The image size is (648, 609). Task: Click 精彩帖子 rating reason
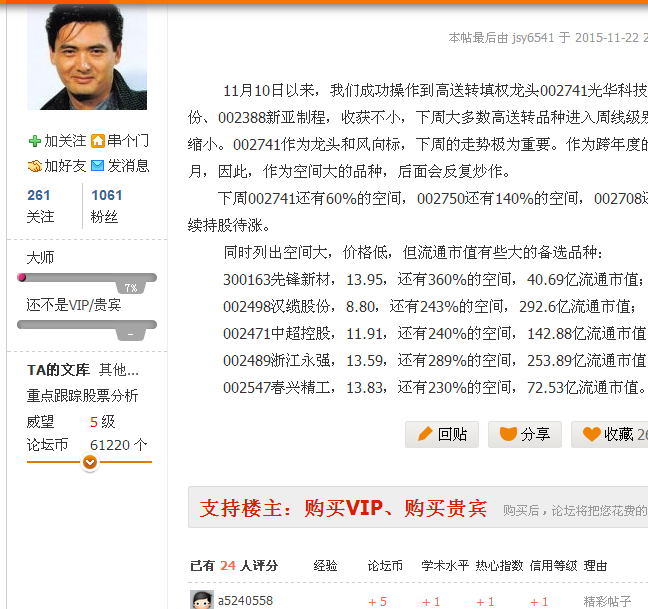tap(607, 602)
